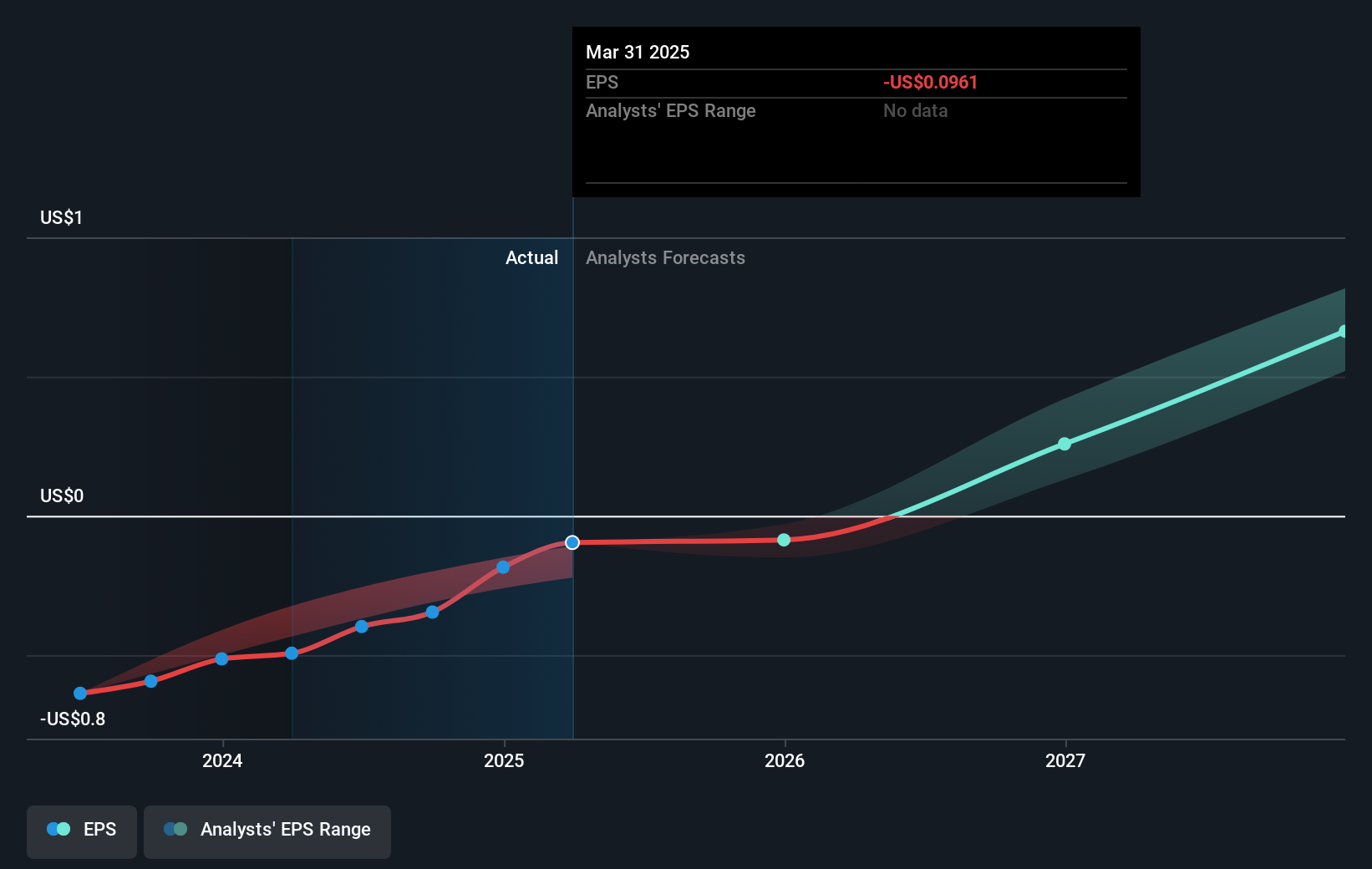Click the 2024 x-axis label
The image size is (1372, 869).
point(222,760)
